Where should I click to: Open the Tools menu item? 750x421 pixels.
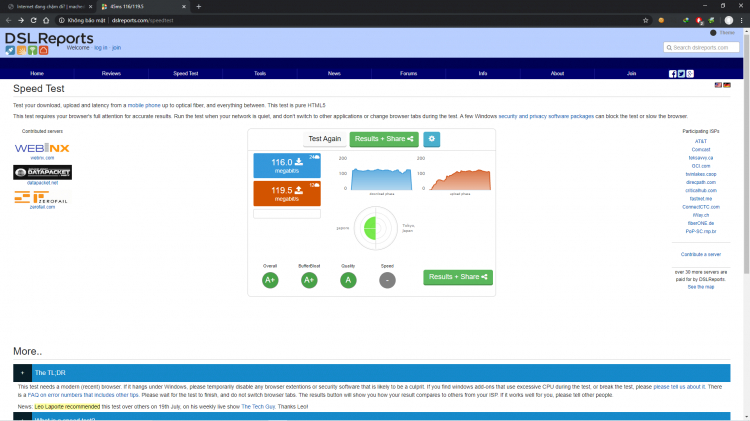click(260, 73)
